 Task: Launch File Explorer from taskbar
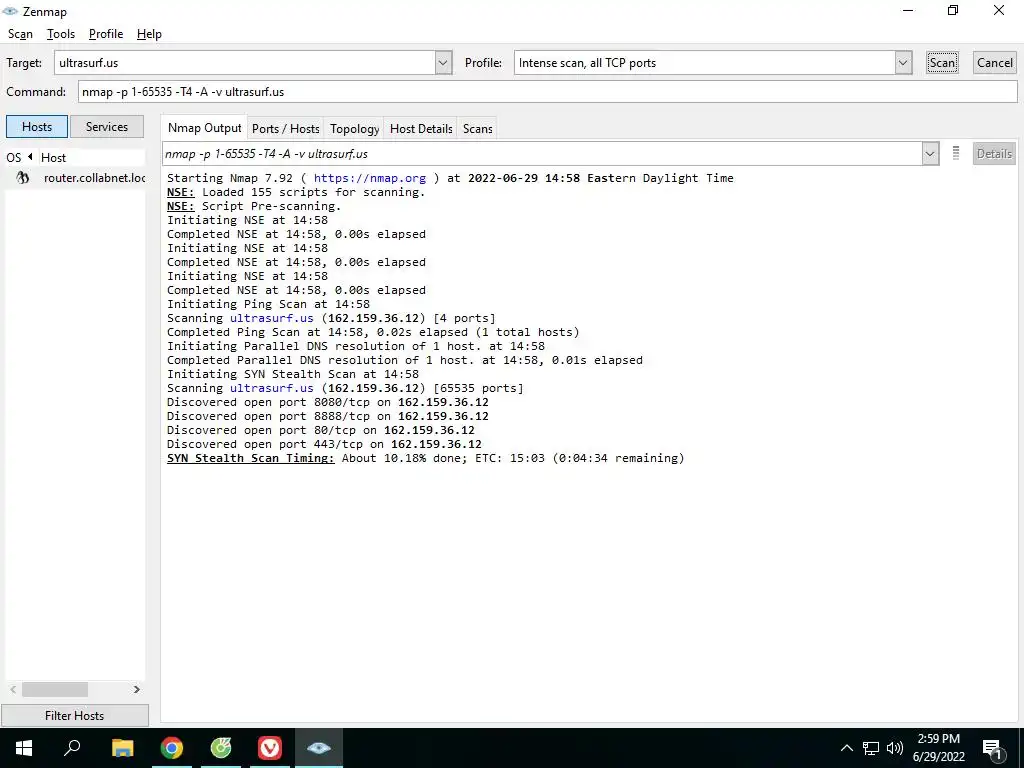(x=122, y=748)
